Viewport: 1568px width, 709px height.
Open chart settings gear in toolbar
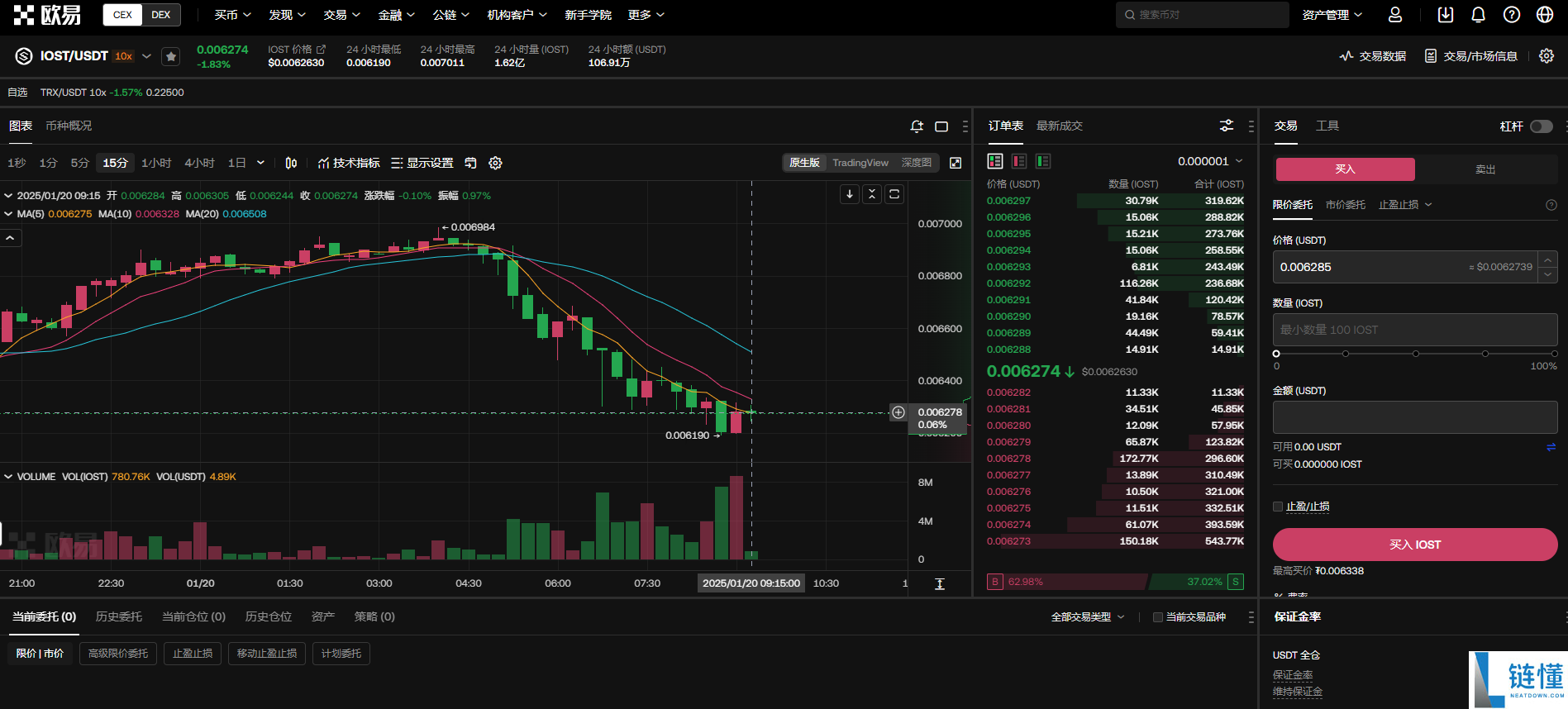495,163
